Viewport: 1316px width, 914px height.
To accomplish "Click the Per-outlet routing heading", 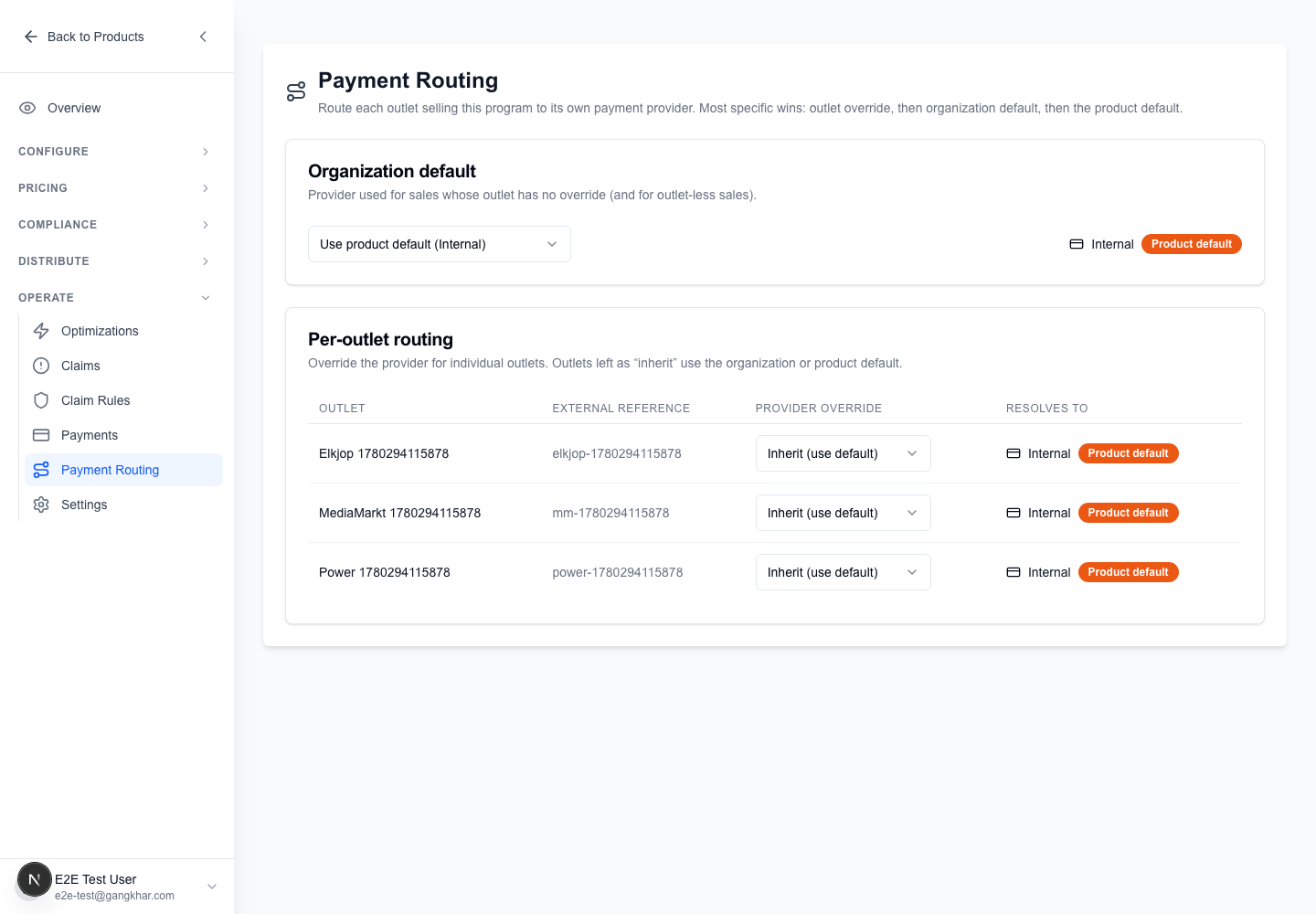I will click(x=380, y=339).
